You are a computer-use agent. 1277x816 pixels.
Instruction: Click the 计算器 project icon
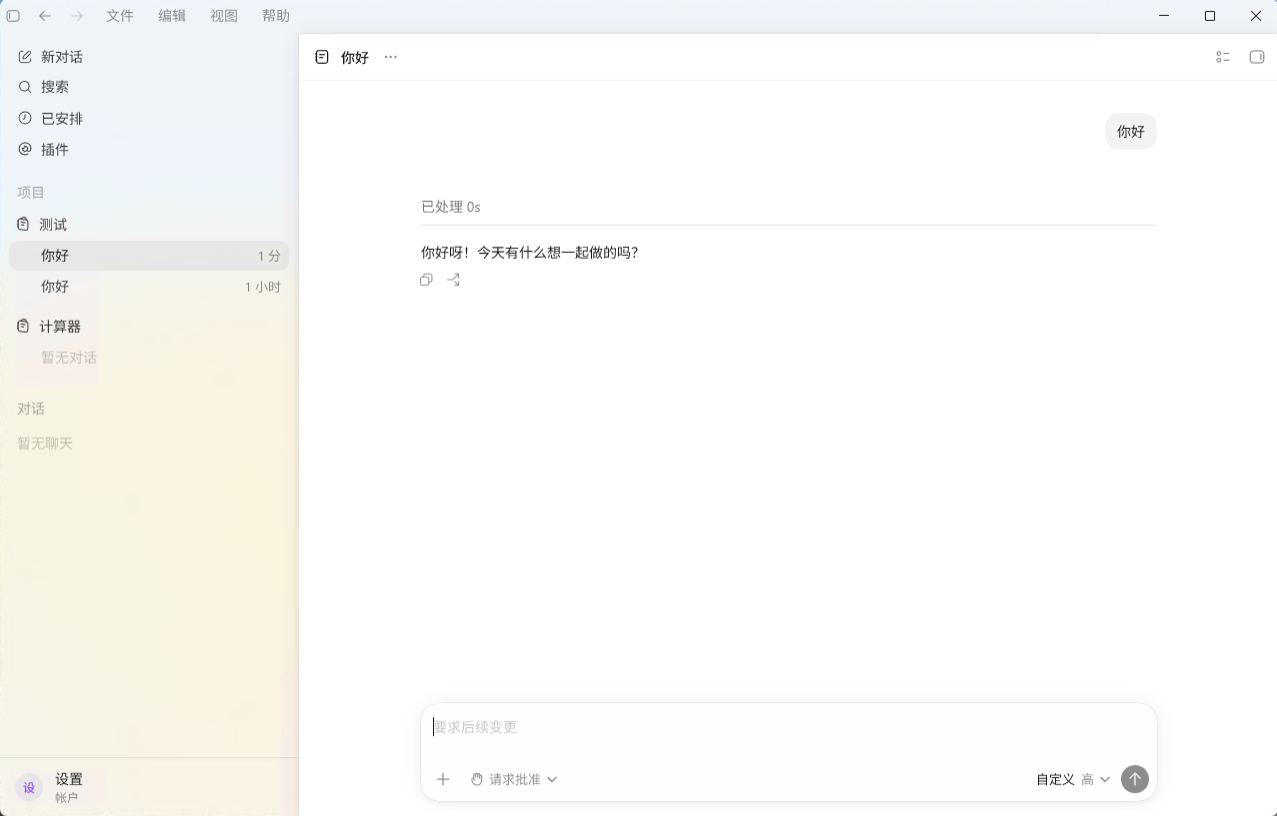[24, 326]
